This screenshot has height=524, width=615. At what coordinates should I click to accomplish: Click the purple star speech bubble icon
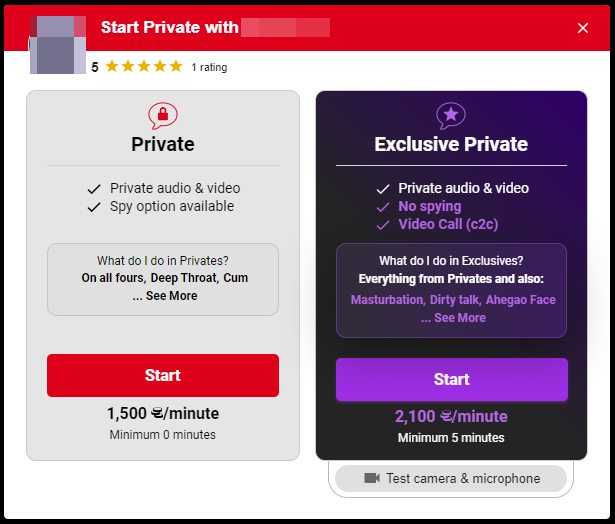451,116
